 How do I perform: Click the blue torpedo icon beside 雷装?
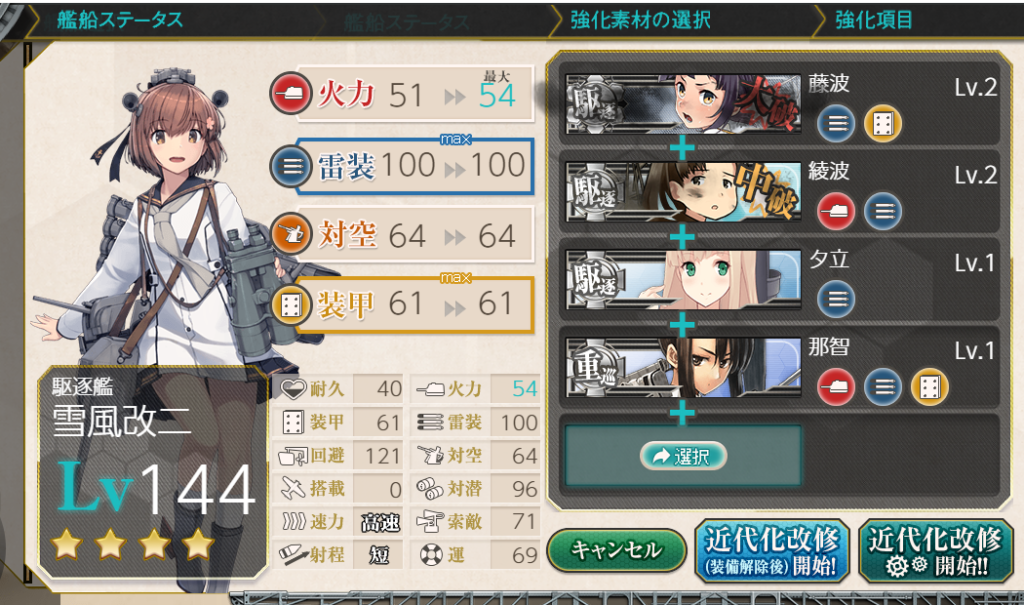(290, 166)
